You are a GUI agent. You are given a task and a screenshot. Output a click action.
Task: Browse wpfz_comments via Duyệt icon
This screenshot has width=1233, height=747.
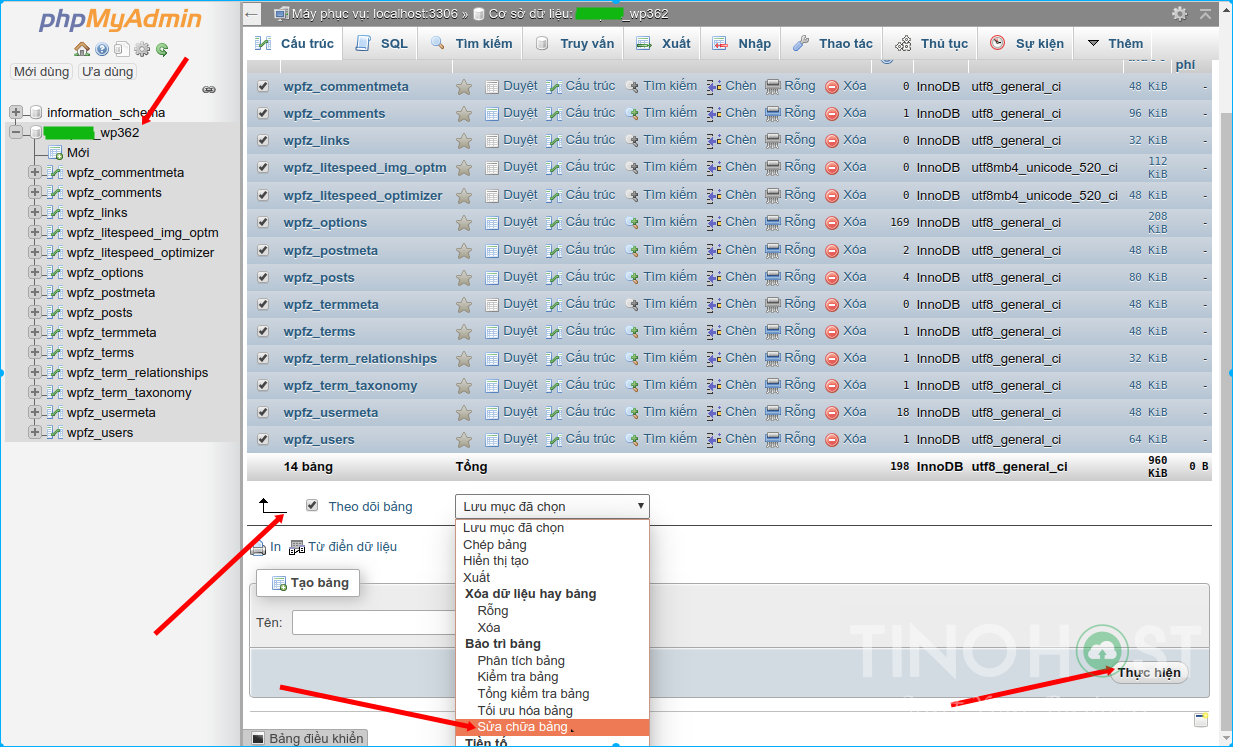coord(511,113)
